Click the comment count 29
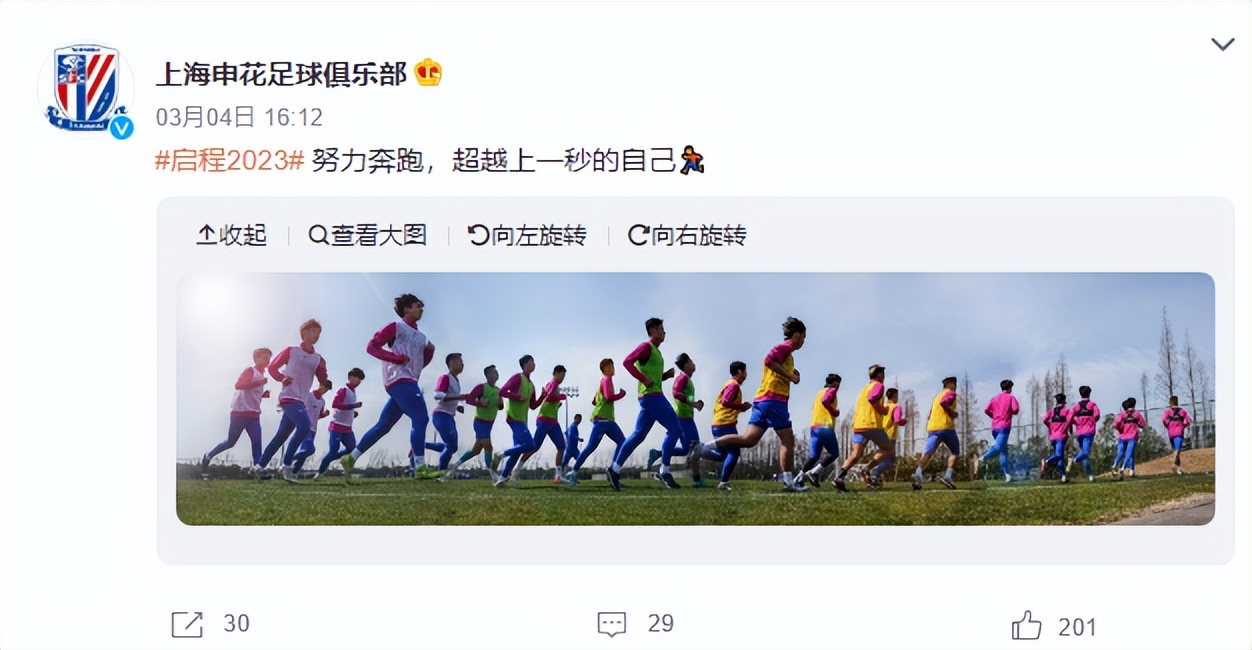The height and width of the screenshot is (650, 1252). pyautogui.click(x=660, y=624)
